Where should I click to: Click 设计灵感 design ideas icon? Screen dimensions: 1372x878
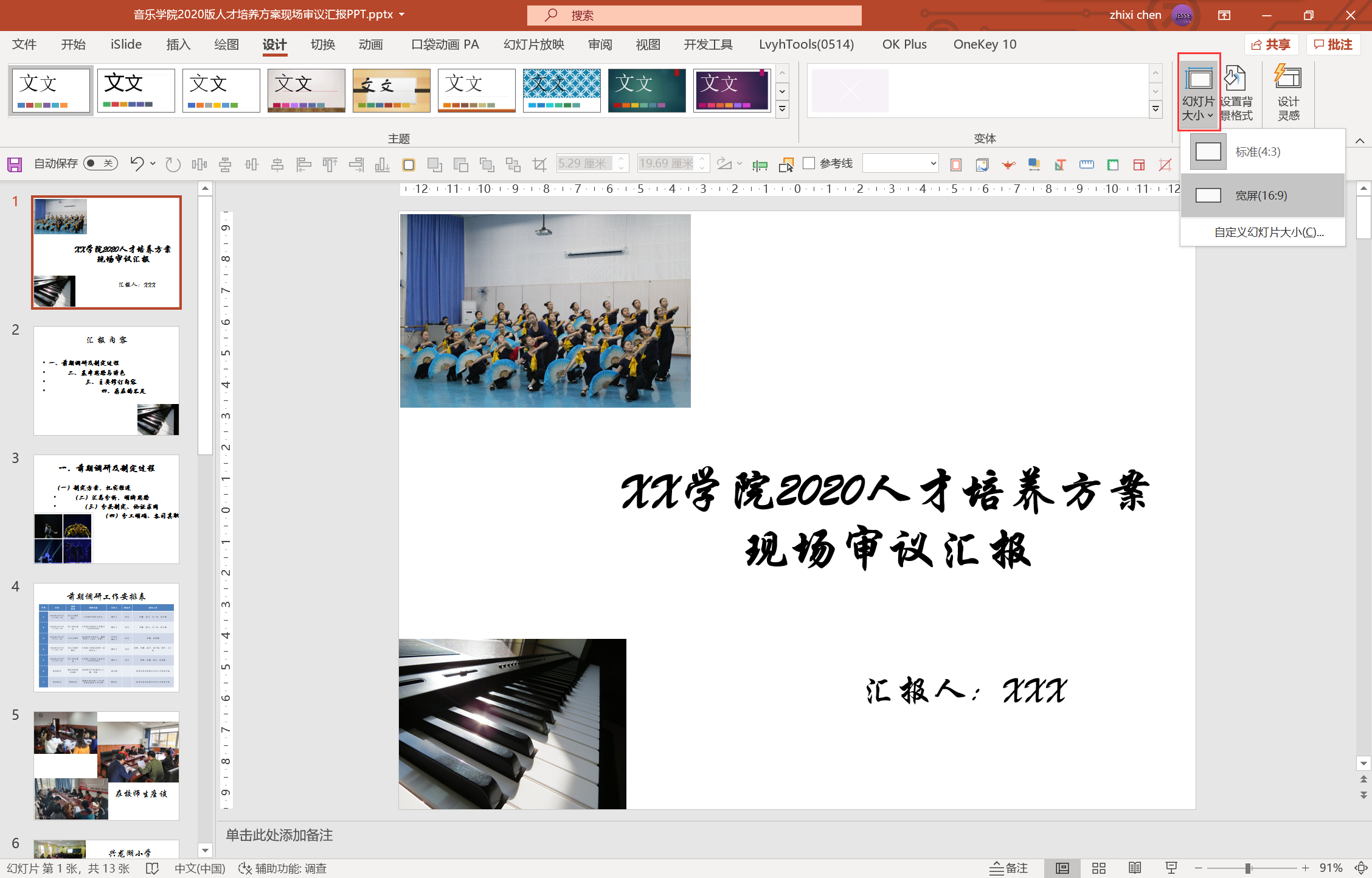(x=1288, y=92)
